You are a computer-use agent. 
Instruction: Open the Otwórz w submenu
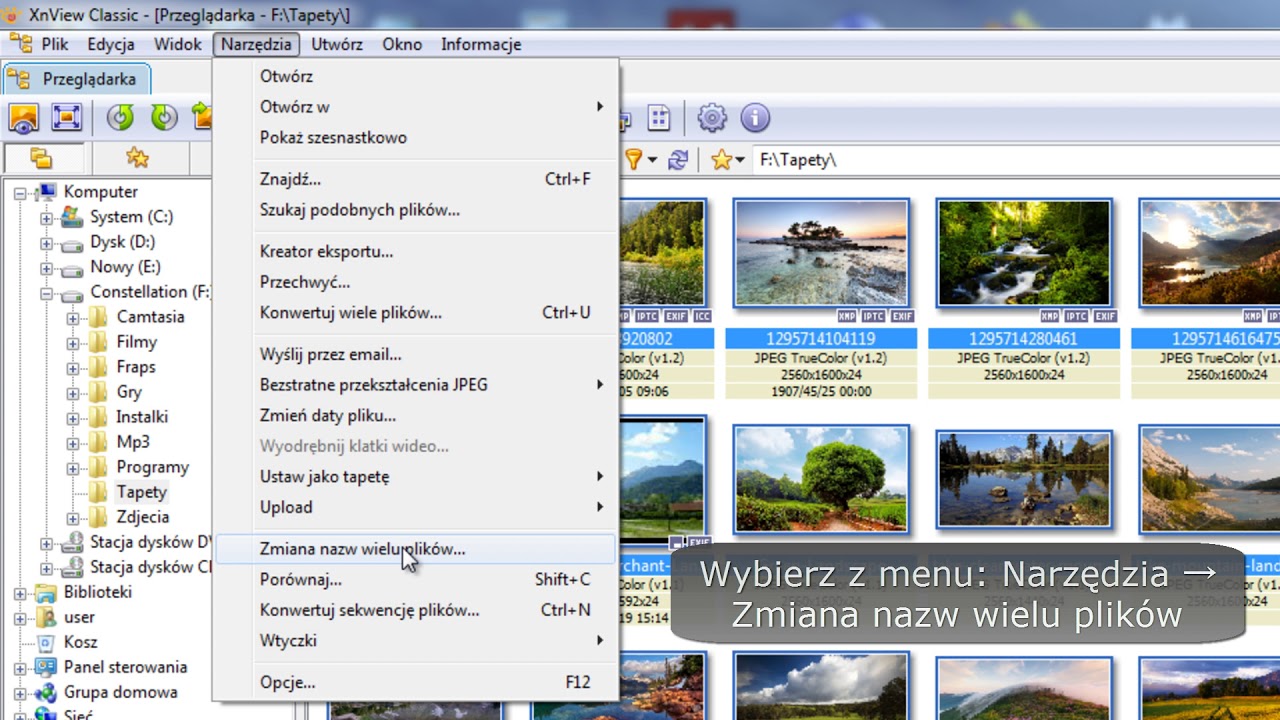tap(416, 106)
